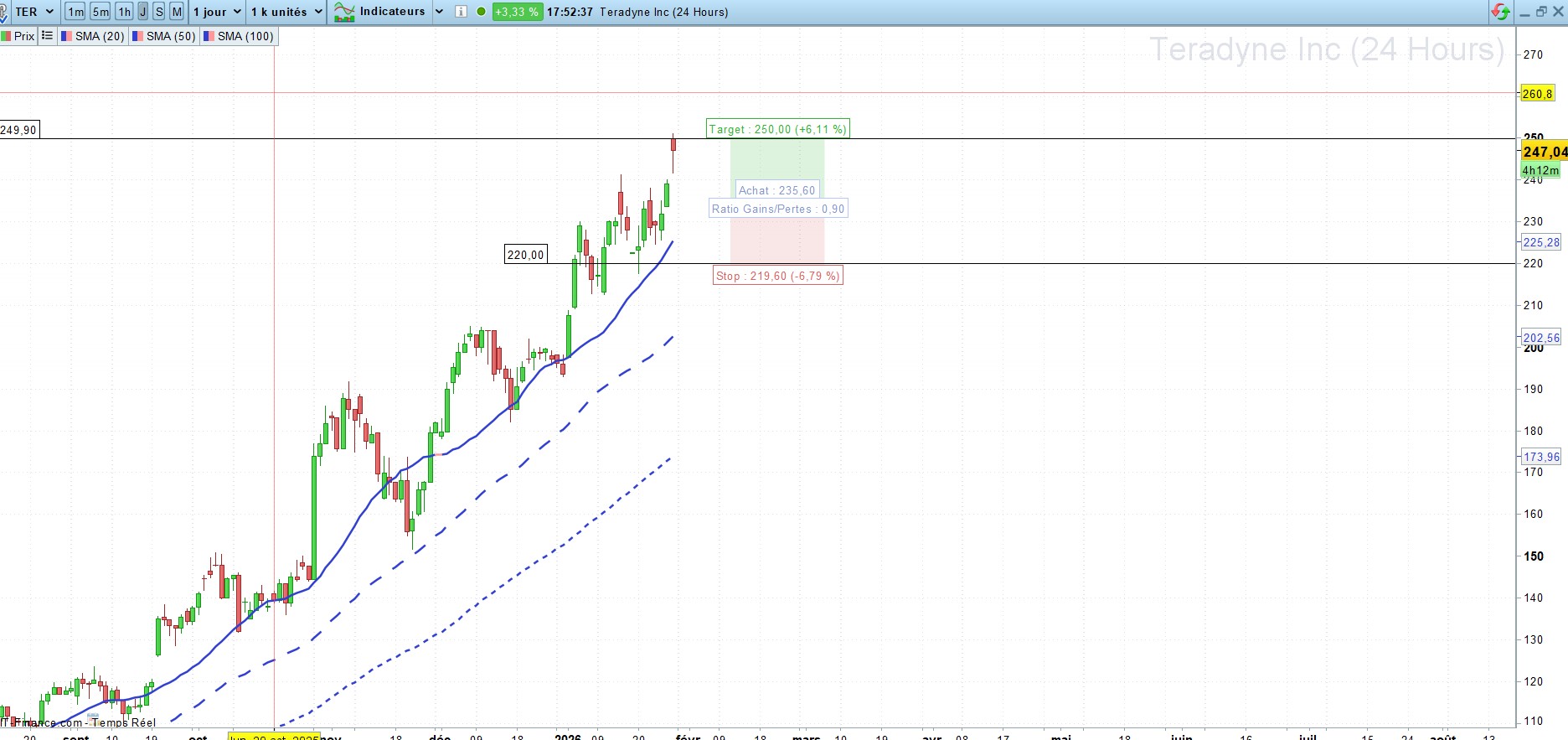Click the 4h12m countdown tag

pos(1540,170)
